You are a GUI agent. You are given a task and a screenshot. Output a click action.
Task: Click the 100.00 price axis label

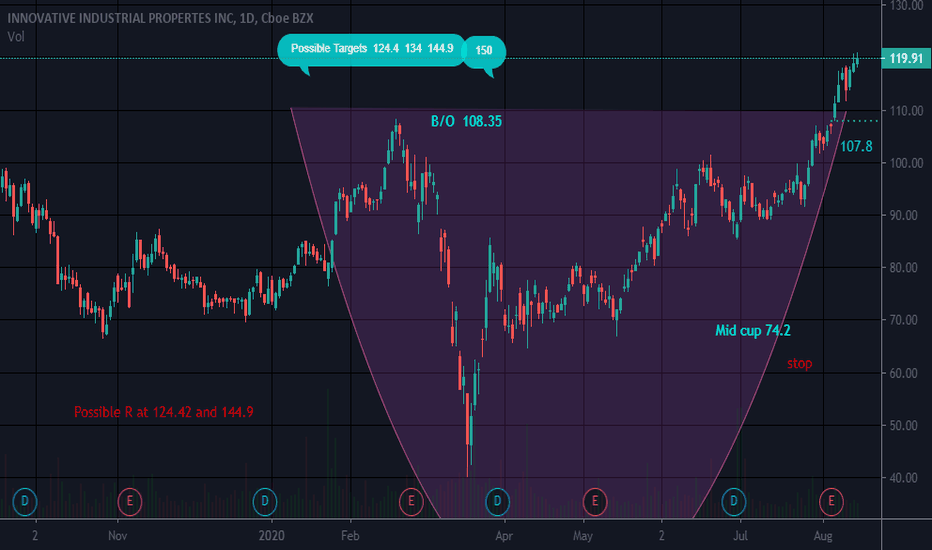[906, 163]
